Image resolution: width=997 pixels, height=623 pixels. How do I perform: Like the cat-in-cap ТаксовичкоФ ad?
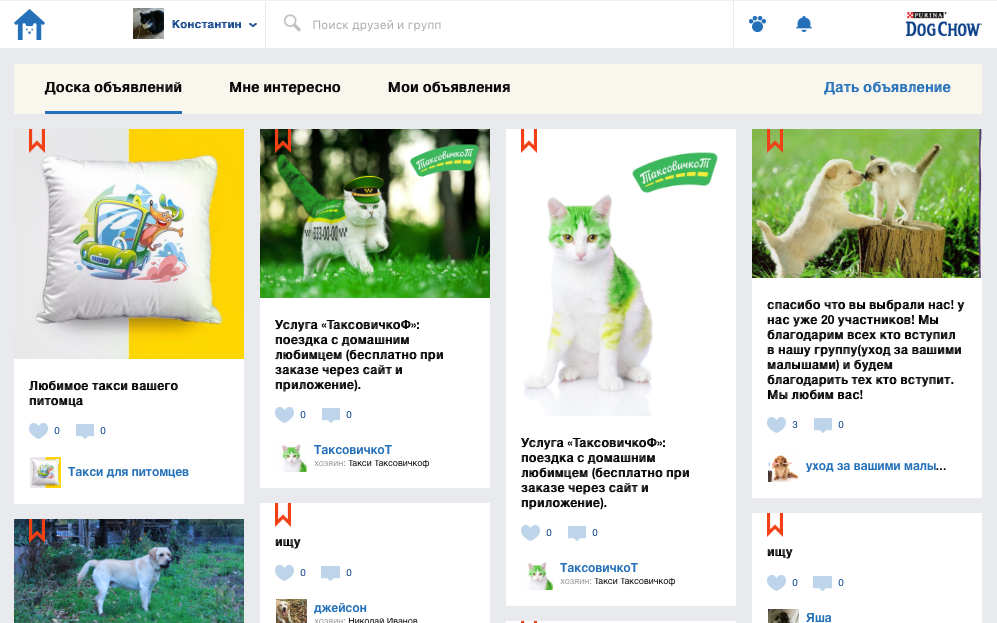pos(285,414)
